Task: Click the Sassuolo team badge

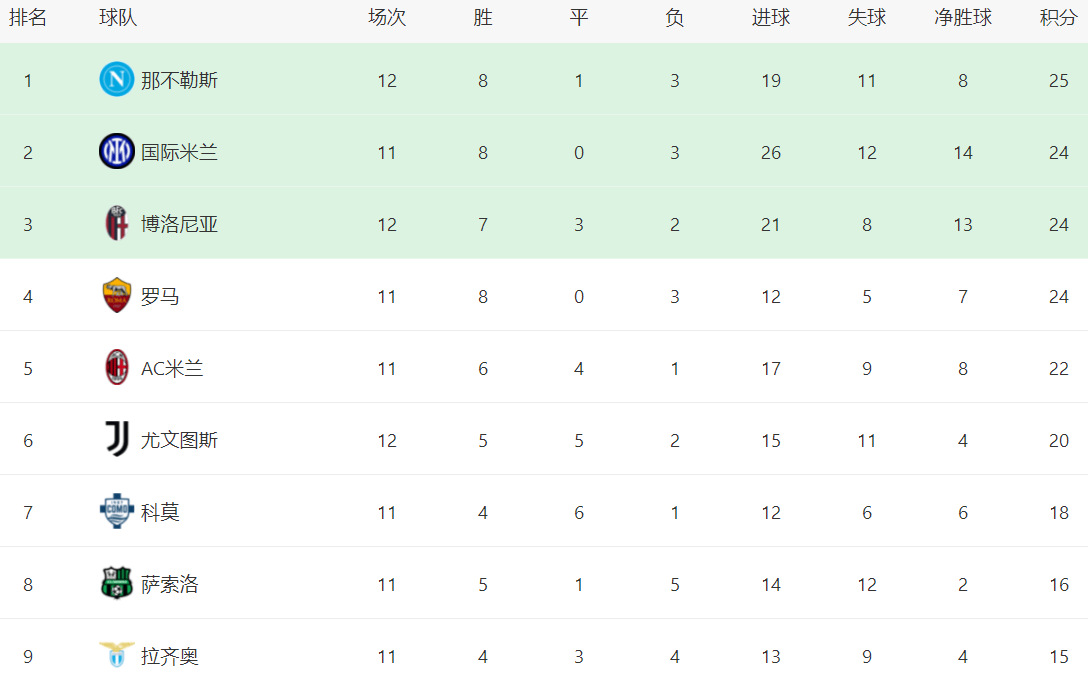Action: (116, 584)
